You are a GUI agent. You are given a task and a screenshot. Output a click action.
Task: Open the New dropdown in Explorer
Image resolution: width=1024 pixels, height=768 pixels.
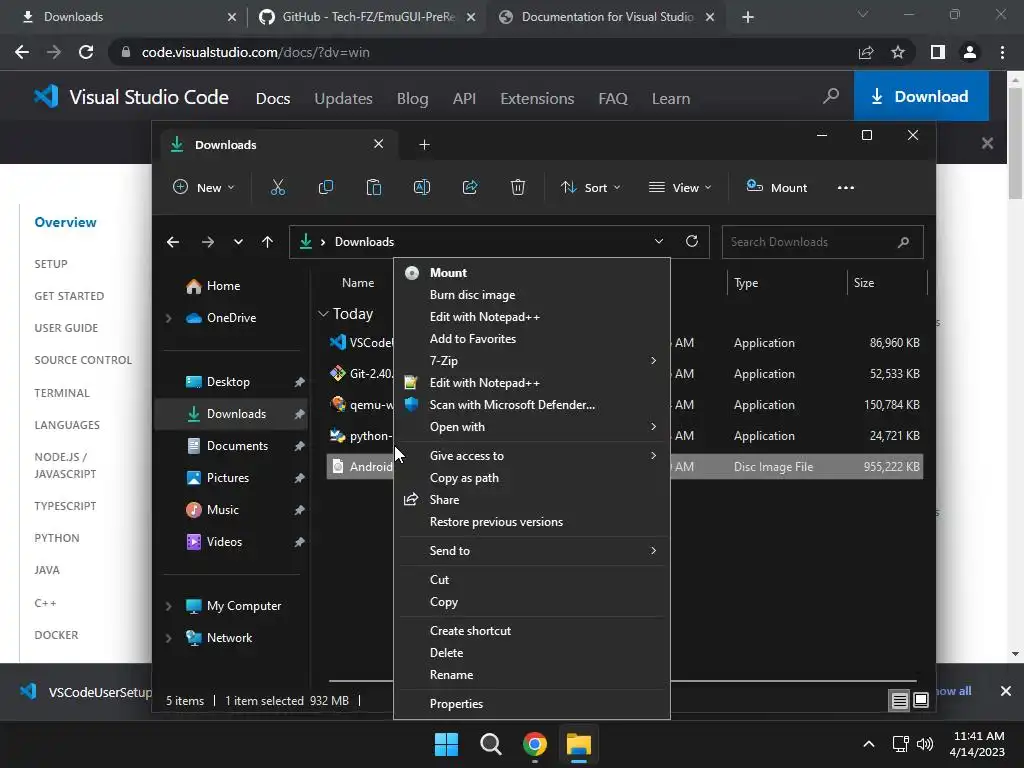click(204, 187)
